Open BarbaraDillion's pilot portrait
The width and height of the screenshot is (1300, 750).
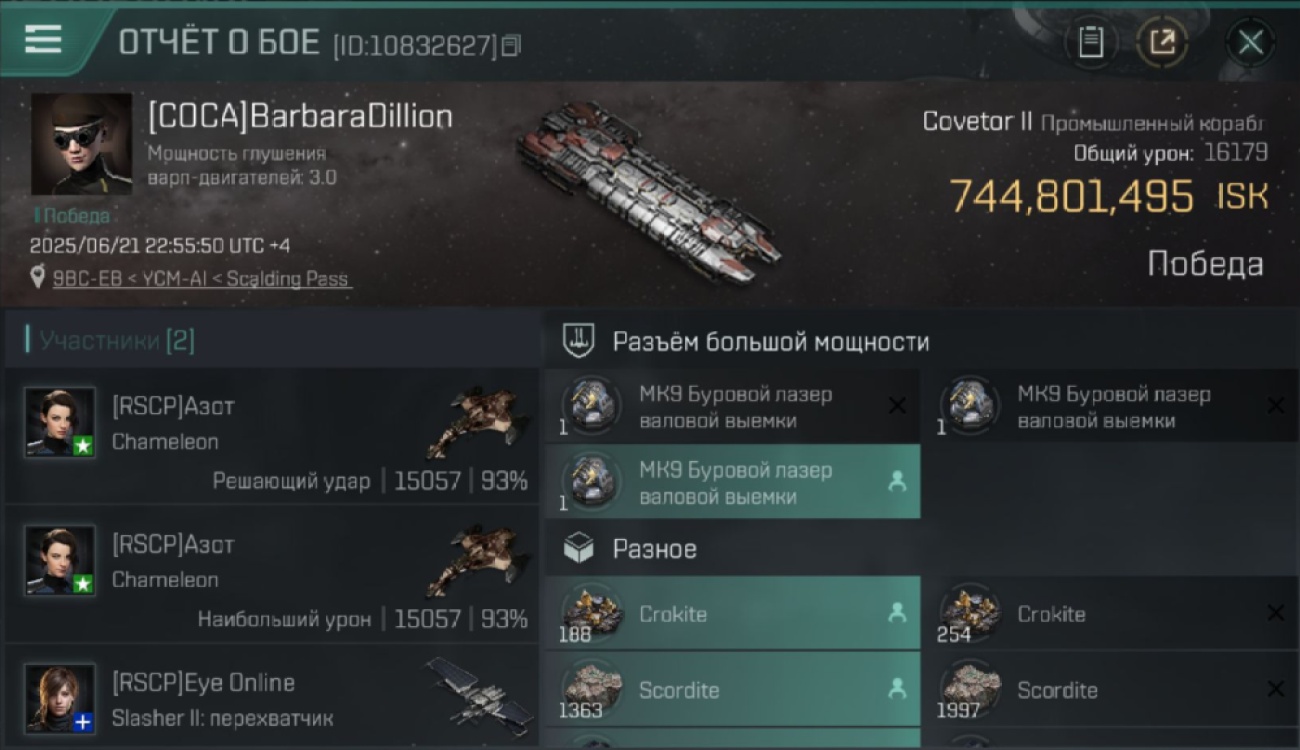click(x=81, y=144)
